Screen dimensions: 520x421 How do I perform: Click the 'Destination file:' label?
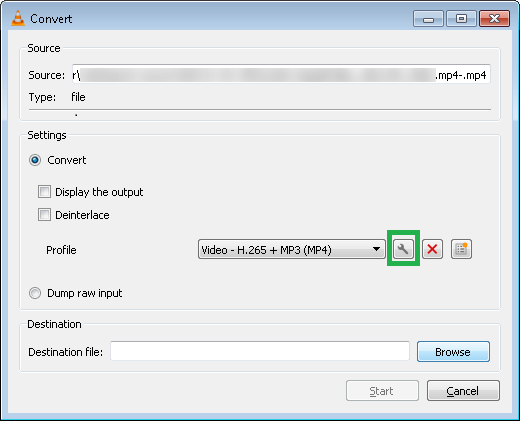click(x=66, y=352)
